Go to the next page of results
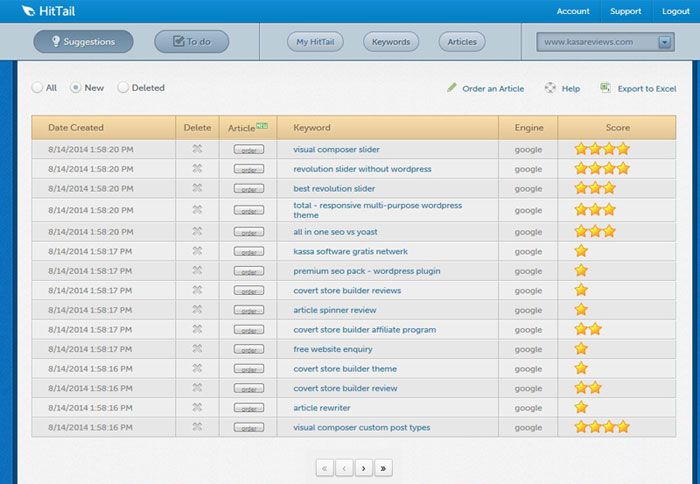Viewport: 700px width, 484px height. click(x=362, y=467)
